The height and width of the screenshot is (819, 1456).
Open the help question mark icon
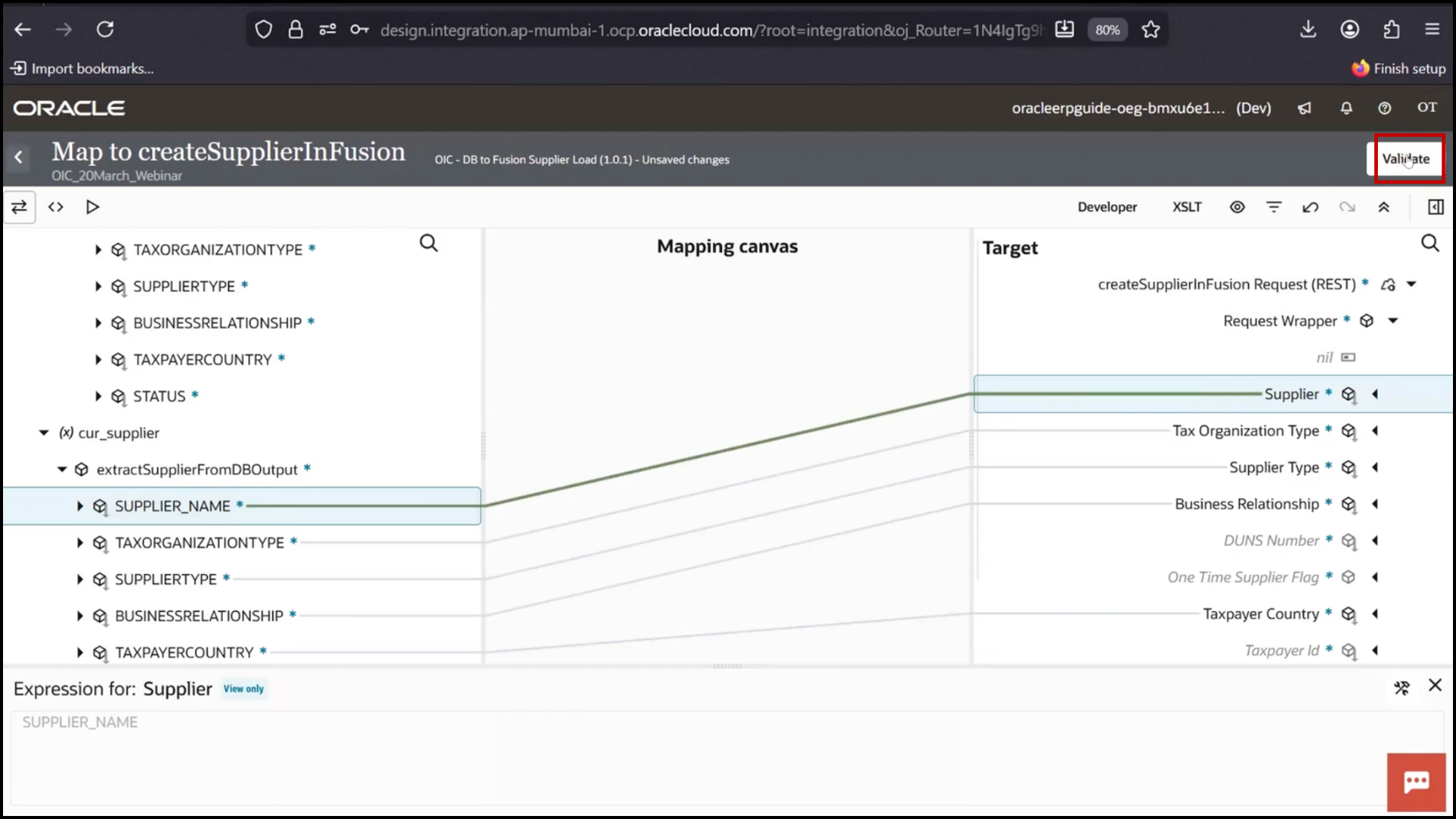tap(1385, 108)
